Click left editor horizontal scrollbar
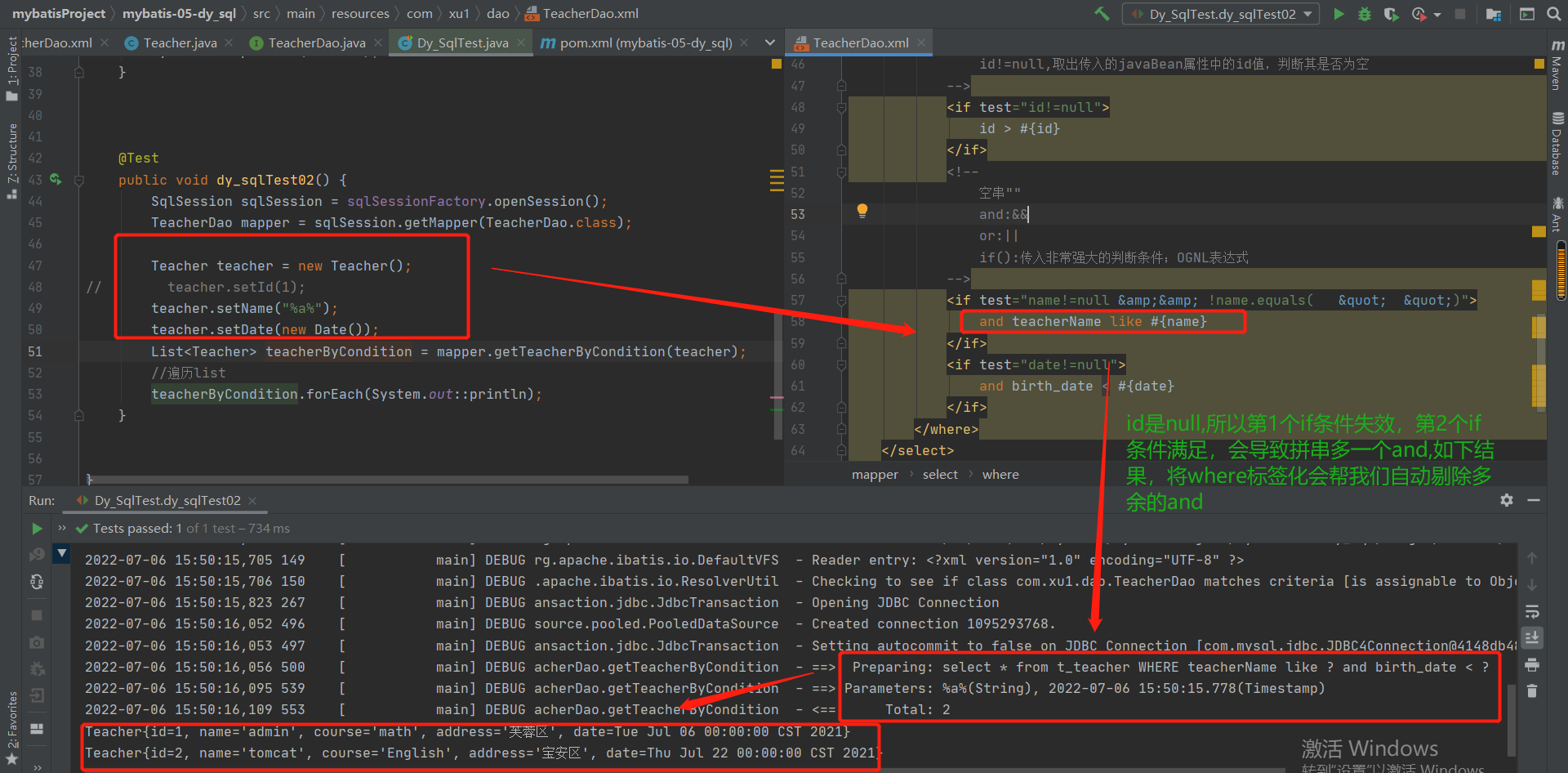Screen dimensions: 1568x773 pyautogui.click(x=388, y=480)
